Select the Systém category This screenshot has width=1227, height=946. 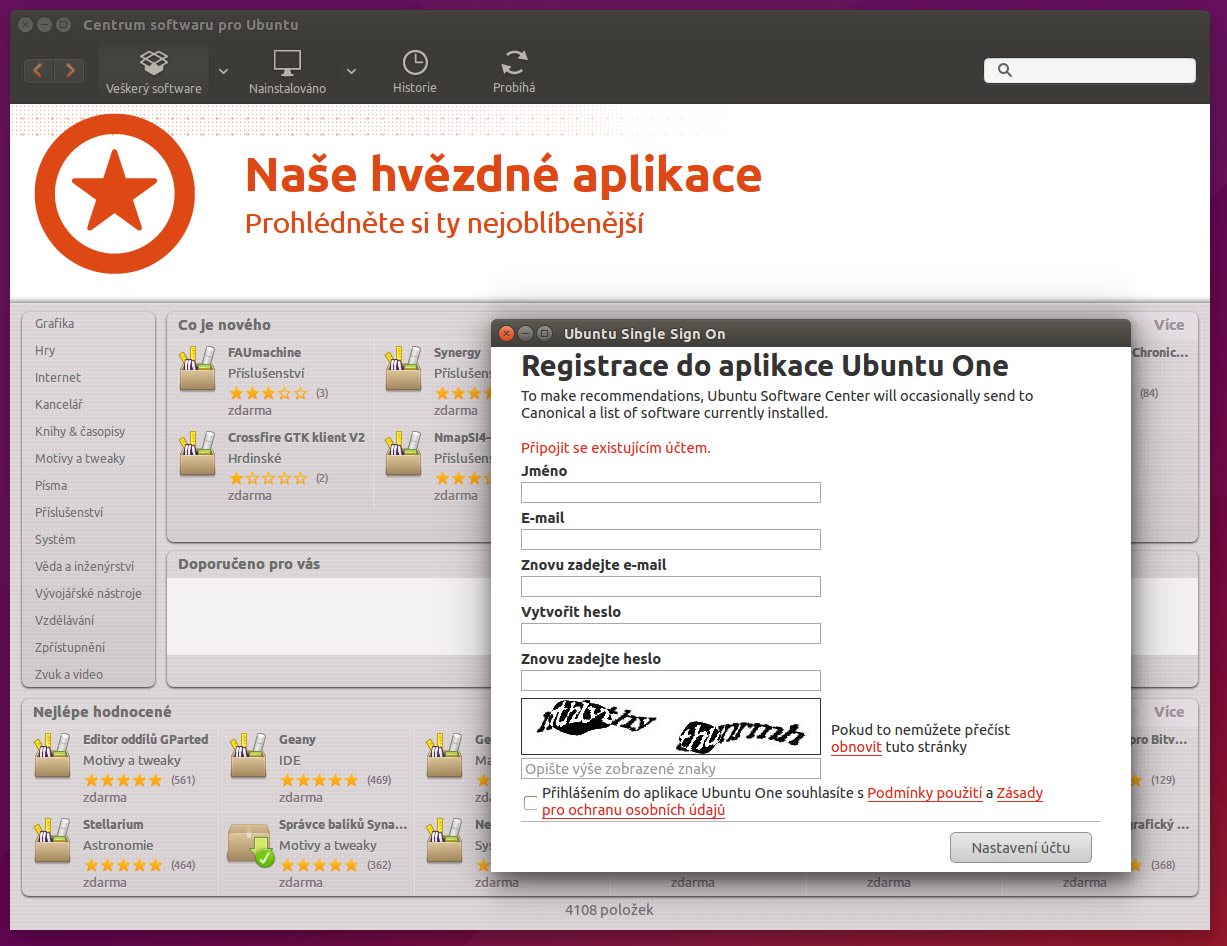pos(55,540)
